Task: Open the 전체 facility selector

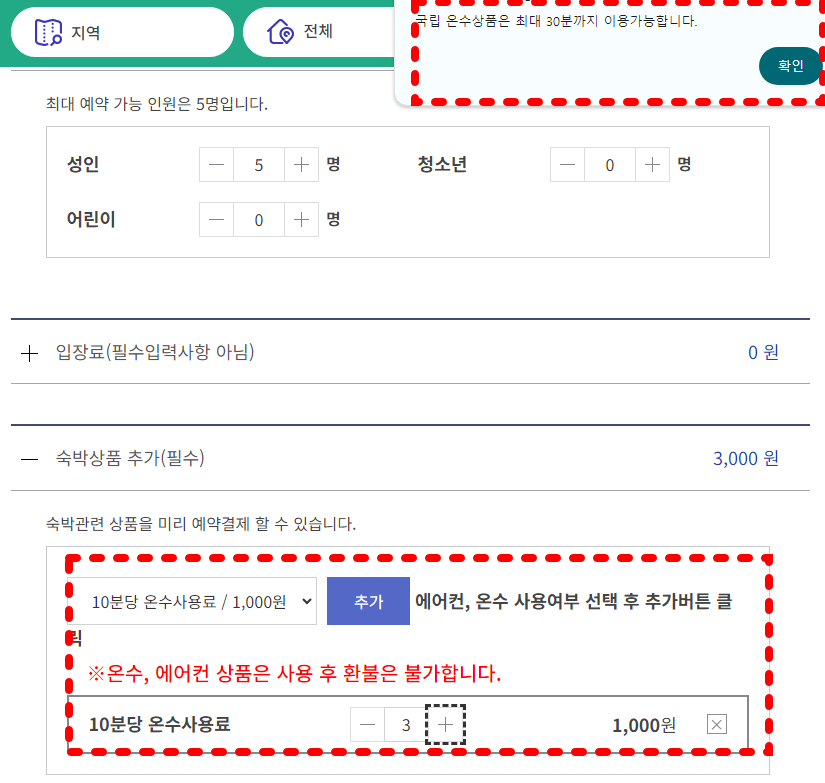Action: pos(319,32)
